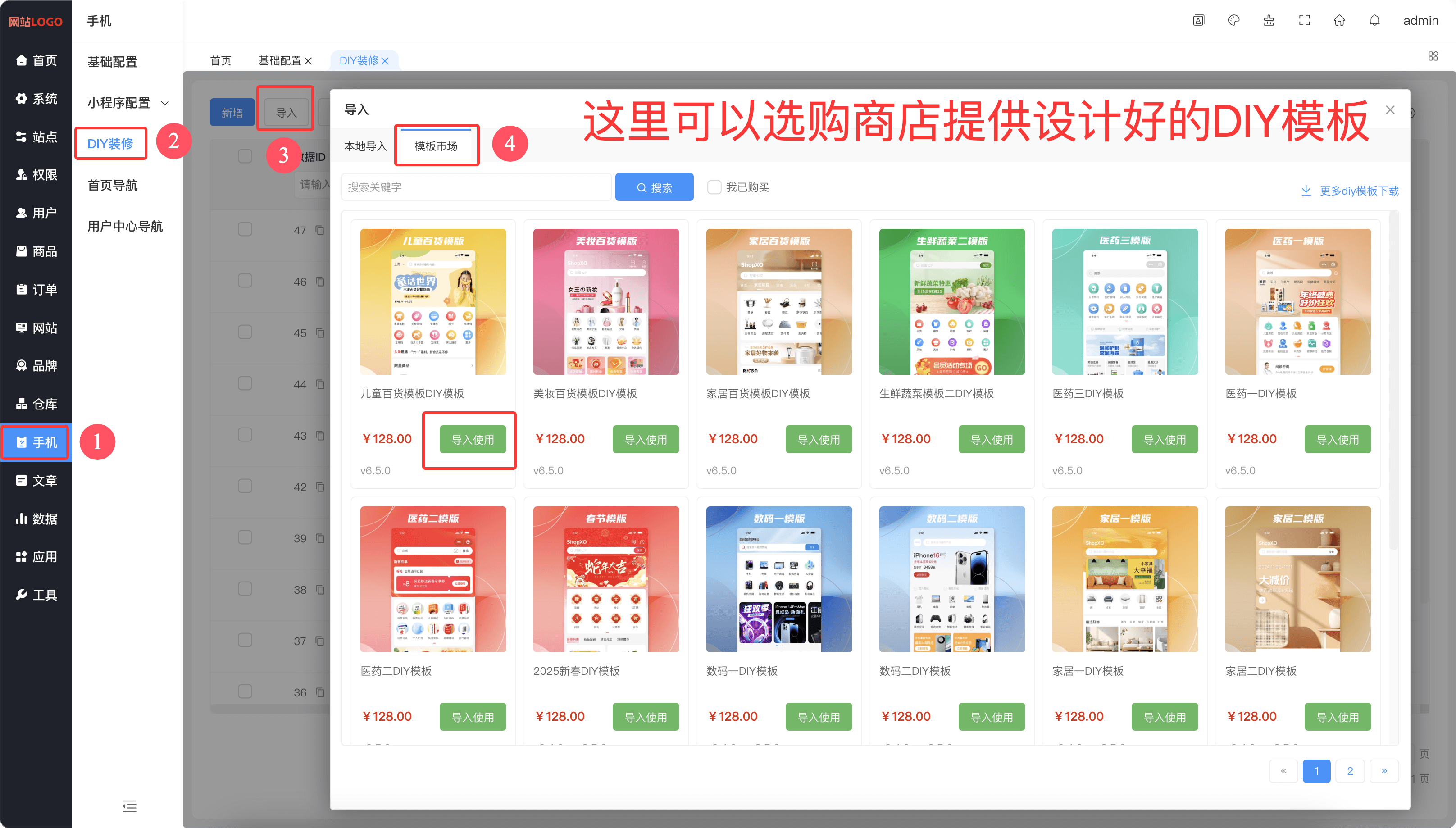Open 权限 in the sidebar
Viewport: 1456px width, 828px height.
pyautogui.click(x=36, y=175)
